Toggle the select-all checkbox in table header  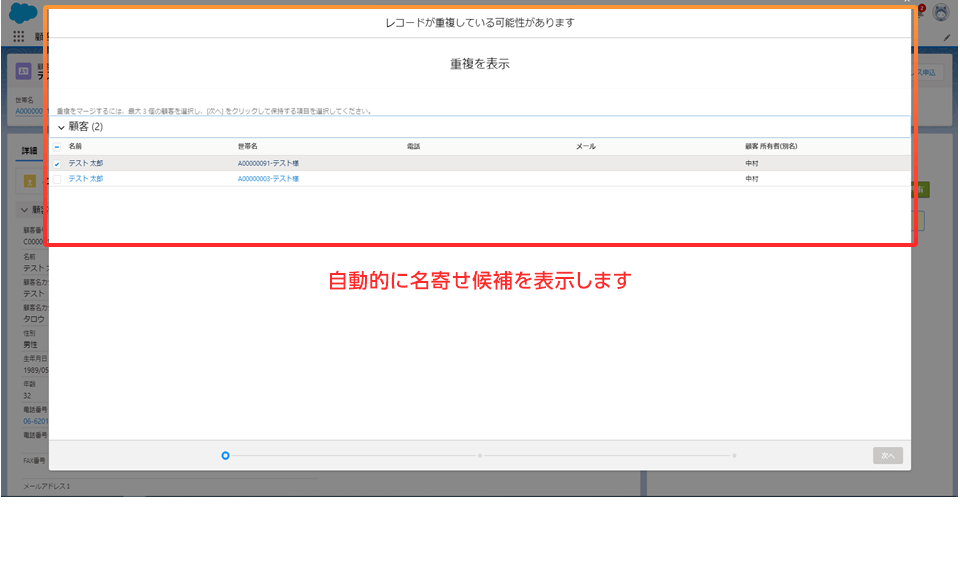(57, 146)
